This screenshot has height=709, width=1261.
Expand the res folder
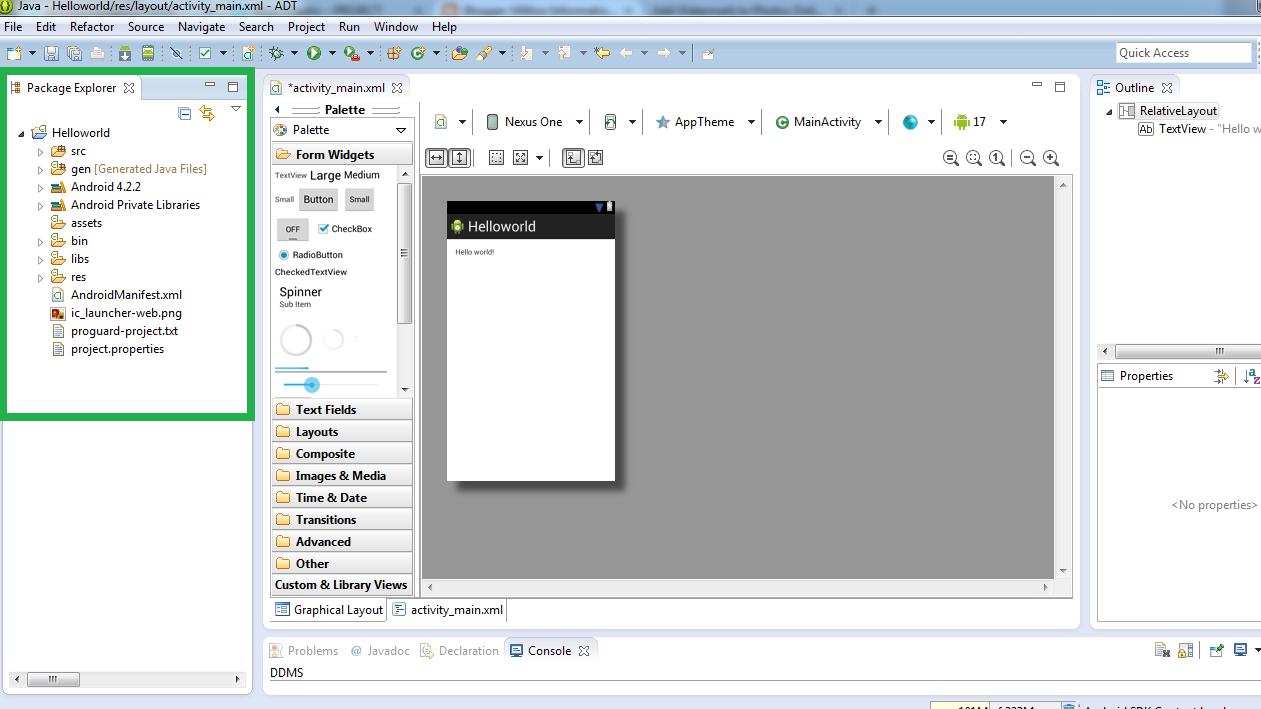click(41, 277)
